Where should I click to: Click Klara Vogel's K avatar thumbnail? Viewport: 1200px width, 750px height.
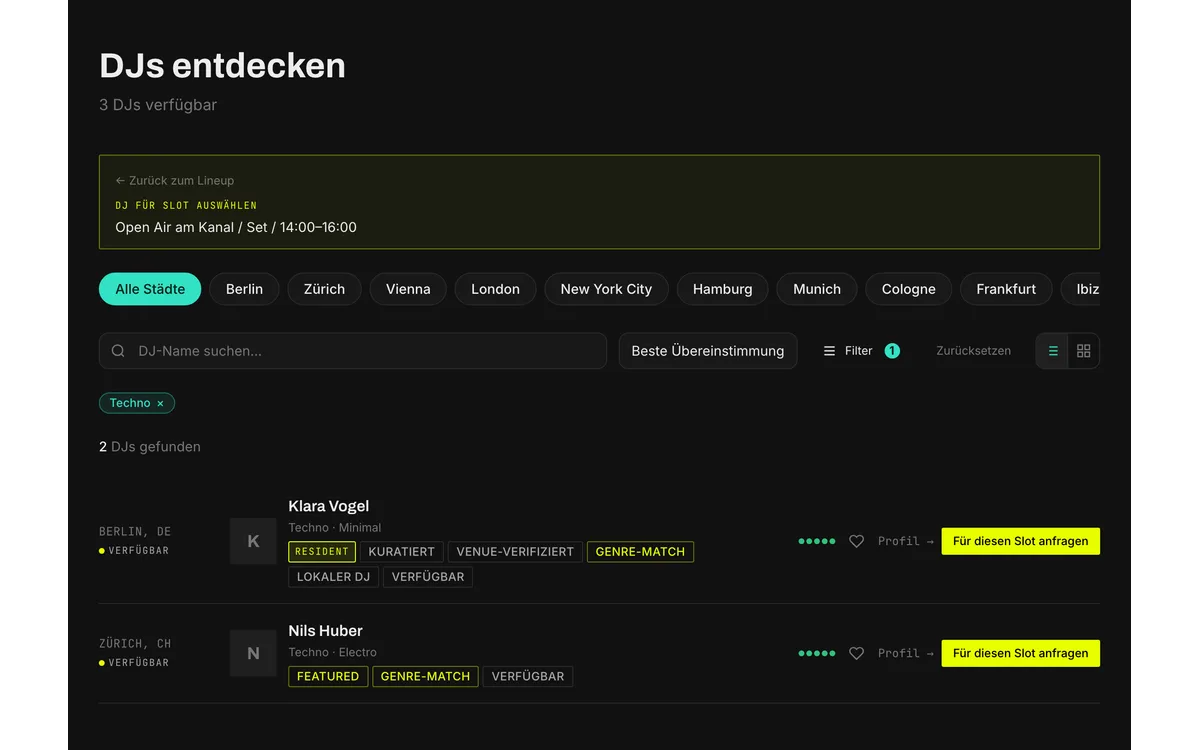click(253, 541)
